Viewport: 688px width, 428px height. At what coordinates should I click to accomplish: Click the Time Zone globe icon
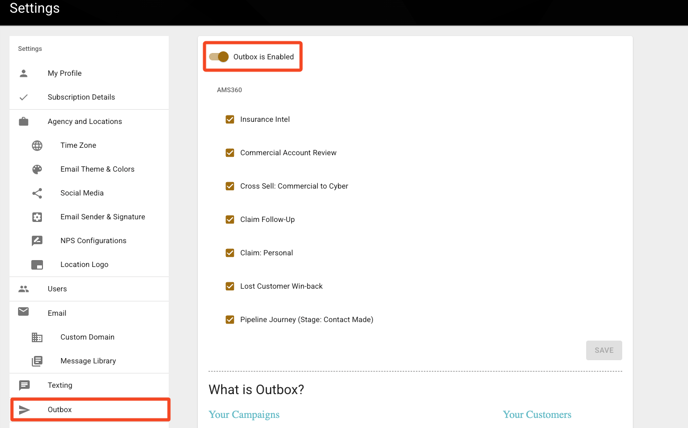[x=37, y=145]
